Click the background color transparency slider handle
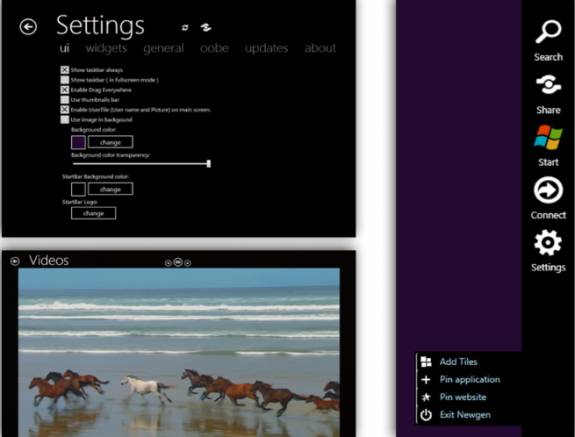Screen dimensions: 575x437 (209, 164)
